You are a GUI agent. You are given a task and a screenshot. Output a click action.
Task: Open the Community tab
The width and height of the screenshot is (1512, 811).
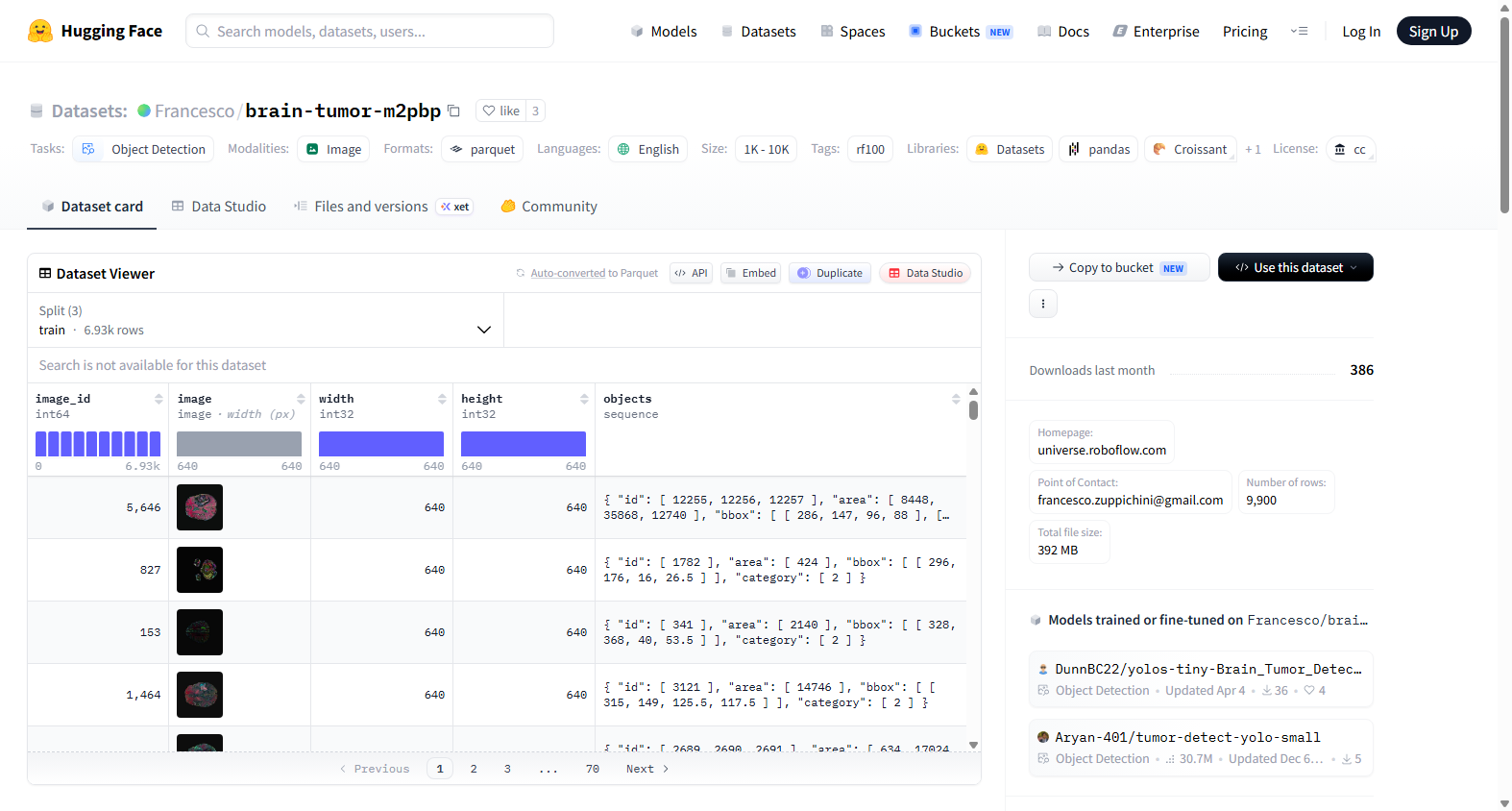tap(549, 207)
